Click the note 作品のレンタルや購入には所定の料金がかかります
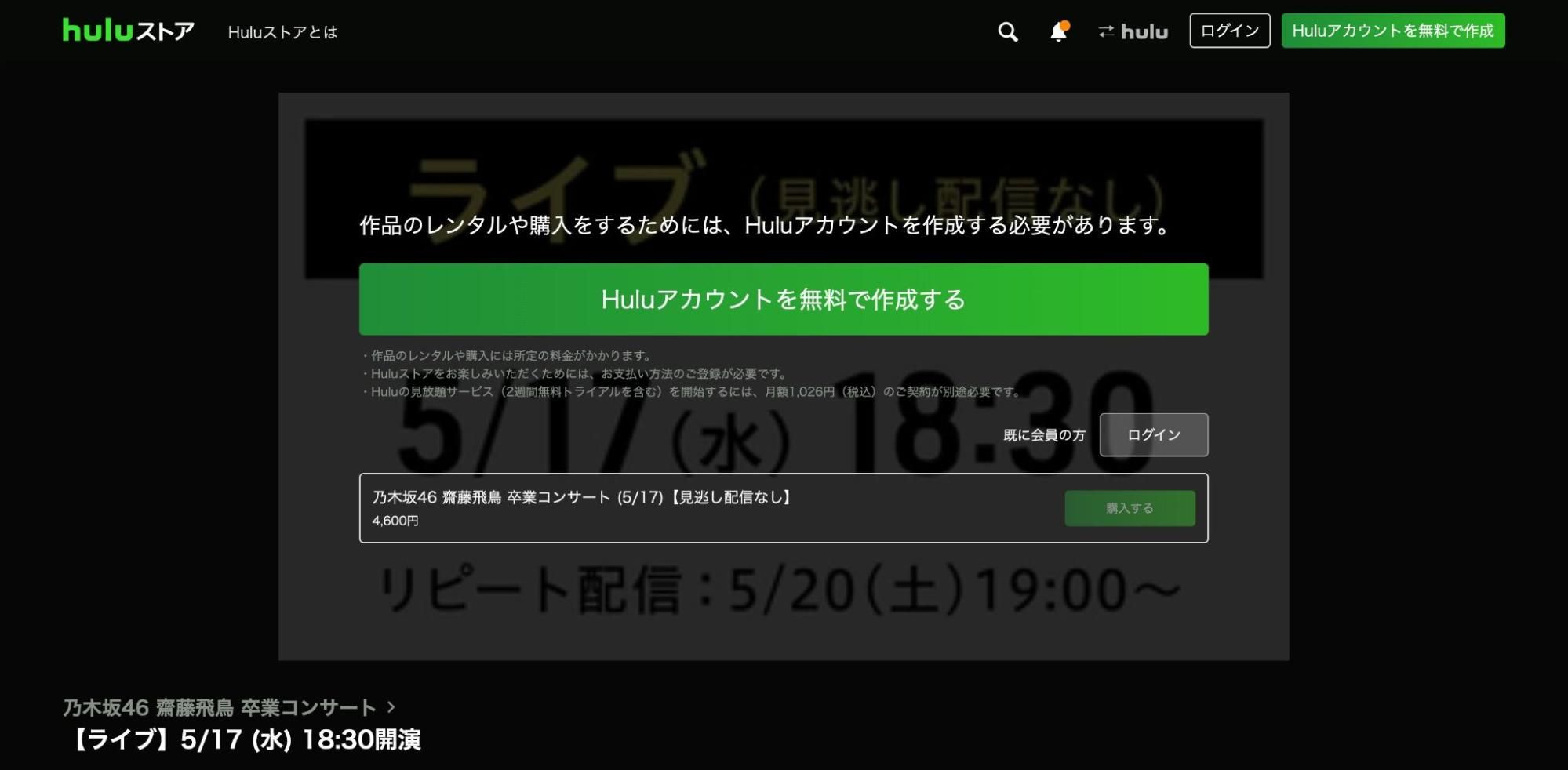 (x=507, y=356)
